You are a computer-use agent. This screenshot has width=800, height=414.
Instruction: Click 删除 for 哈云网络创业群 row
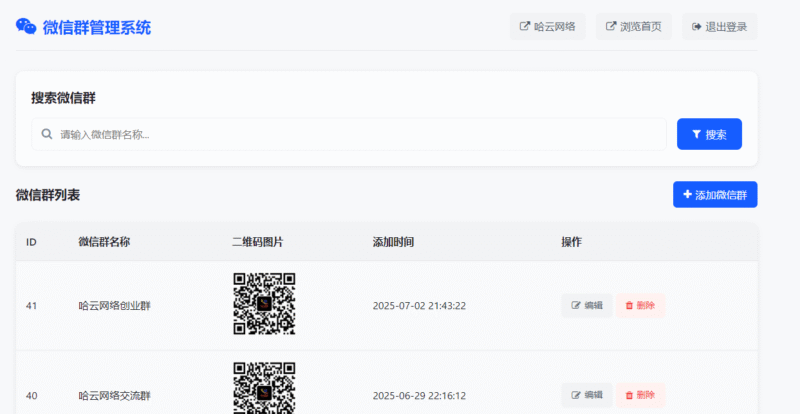coord(640,305)
